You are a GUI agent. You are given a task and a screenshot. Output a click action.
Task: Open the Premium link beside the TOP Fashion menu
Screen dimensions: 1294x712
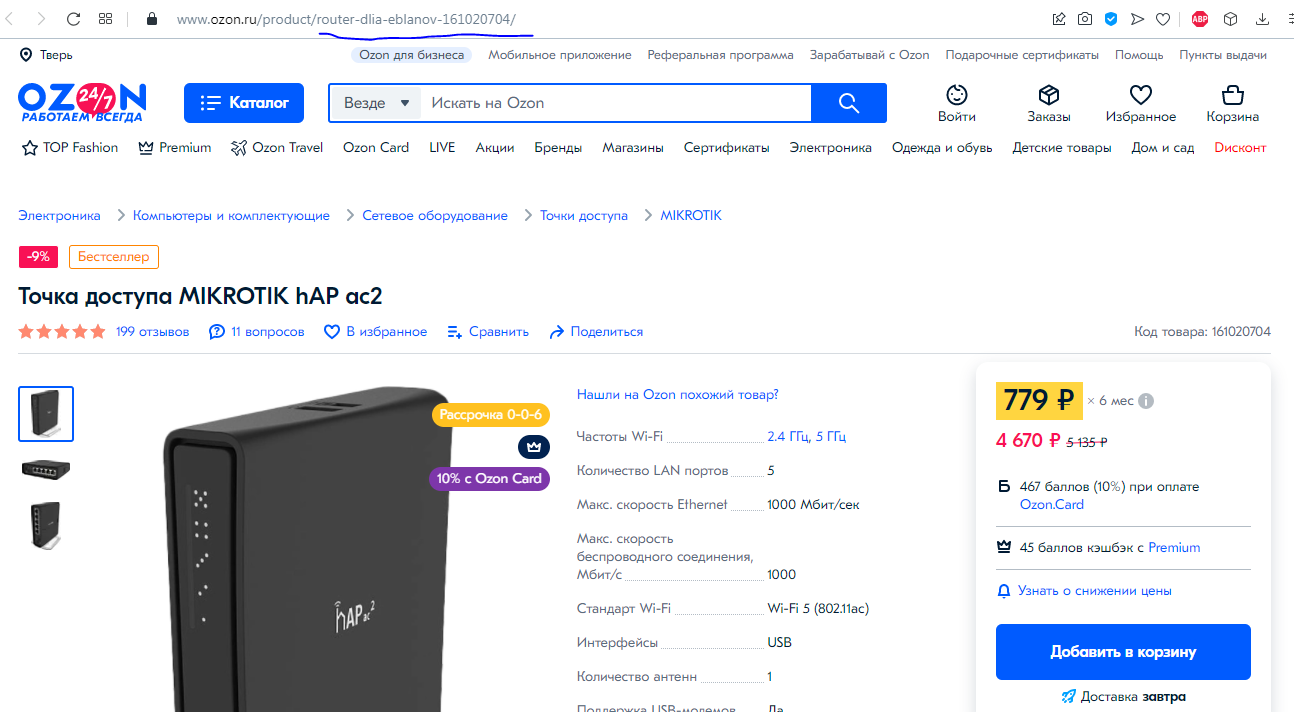pos(175,147)
